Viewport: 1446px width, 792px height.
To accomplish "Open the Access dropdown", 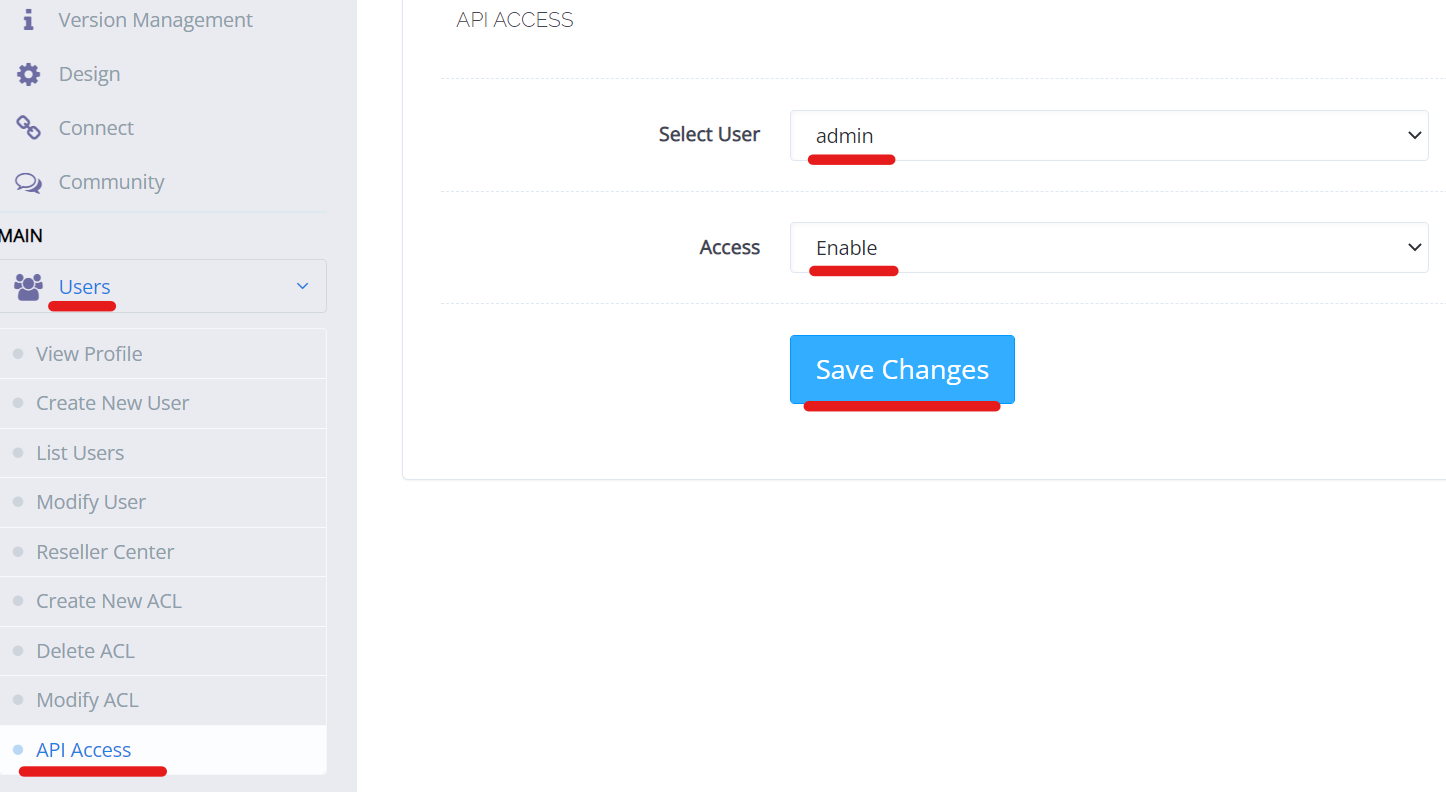I will (1109, 247).
